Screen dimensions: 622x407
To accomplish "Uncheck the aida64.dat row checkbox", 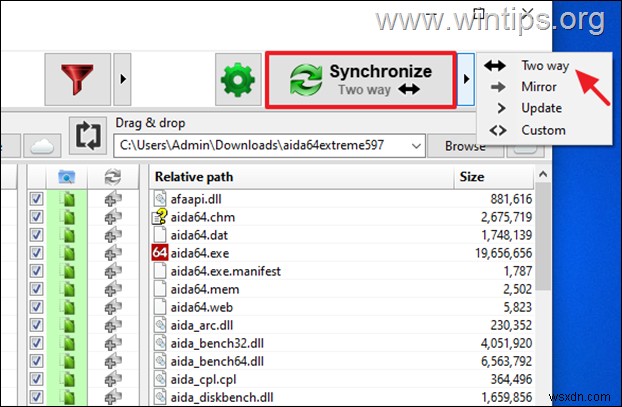I will pyautogui.click(x=36, y=235).
